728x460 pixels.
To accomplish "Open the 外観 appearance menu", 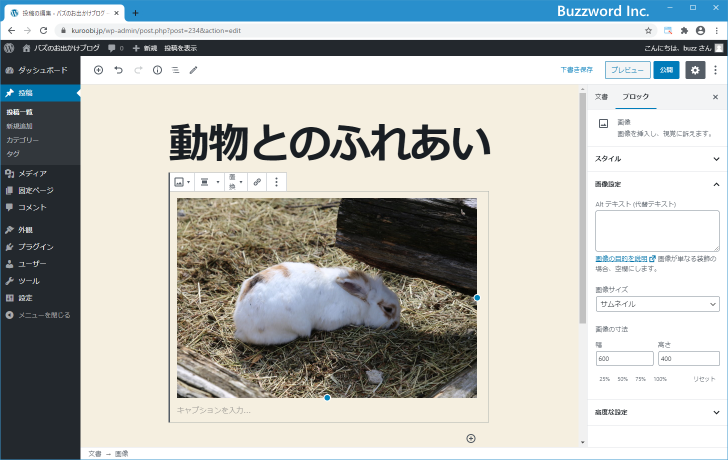I will coord(40,230).
